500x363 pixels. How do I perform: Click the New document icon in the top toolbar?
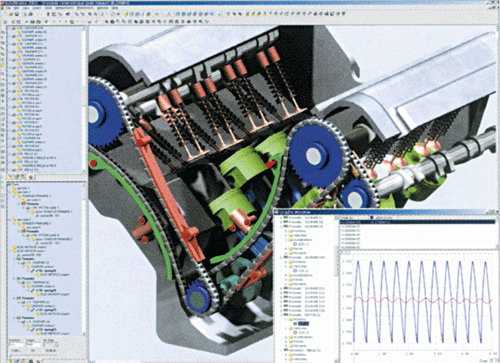pos(4,14)
